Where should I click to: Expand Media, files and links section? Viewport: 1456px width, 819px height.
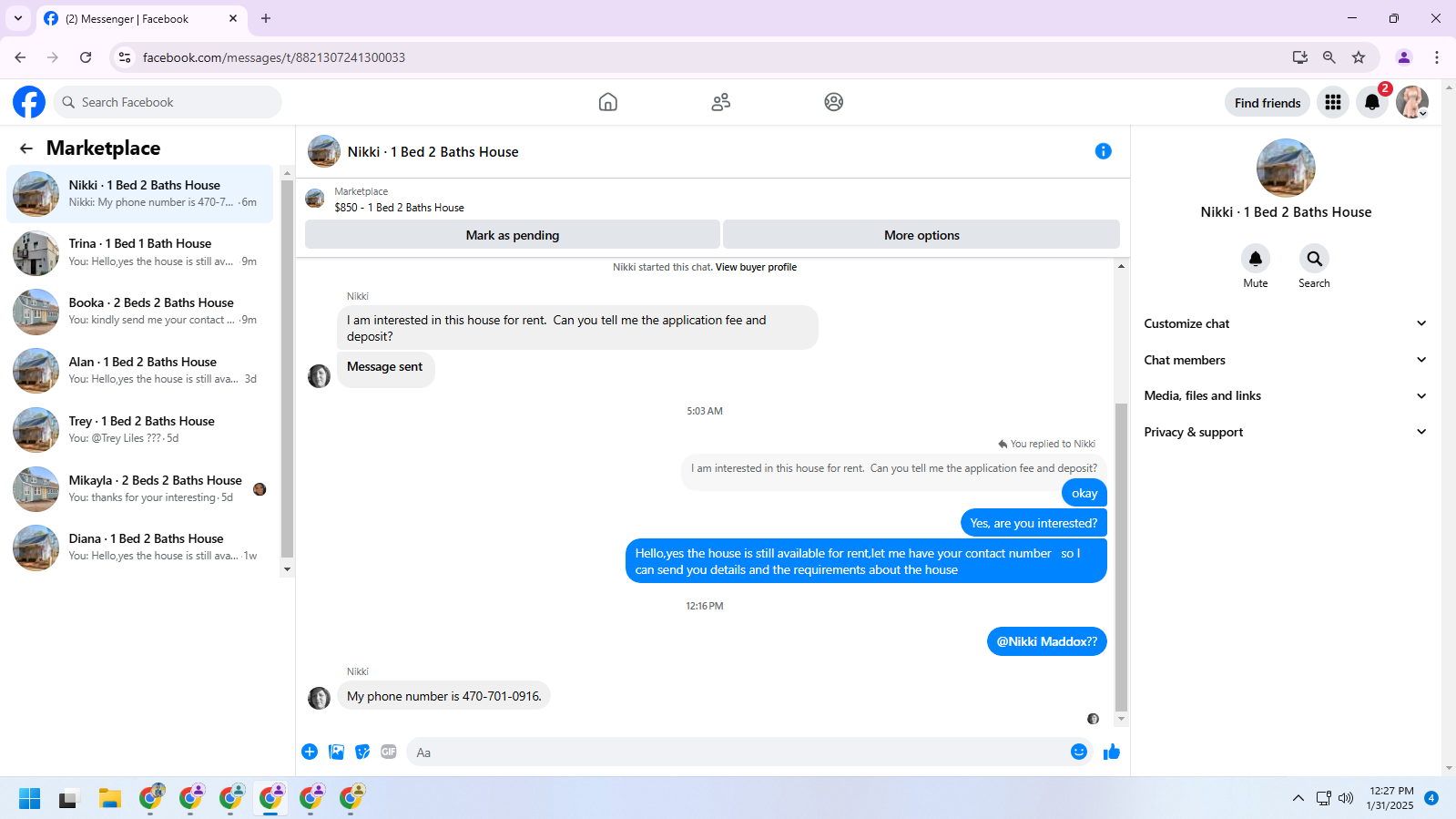(x=1285, y=395)
